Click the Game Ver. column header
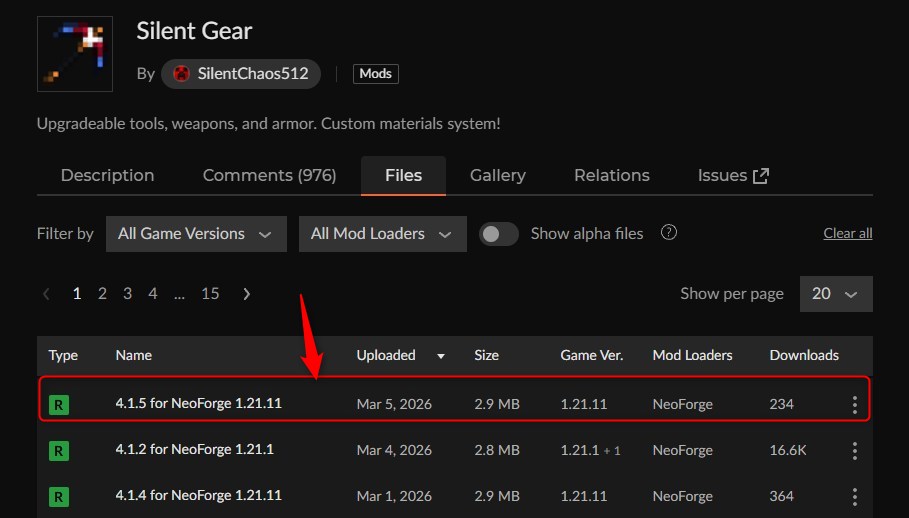 591,355
